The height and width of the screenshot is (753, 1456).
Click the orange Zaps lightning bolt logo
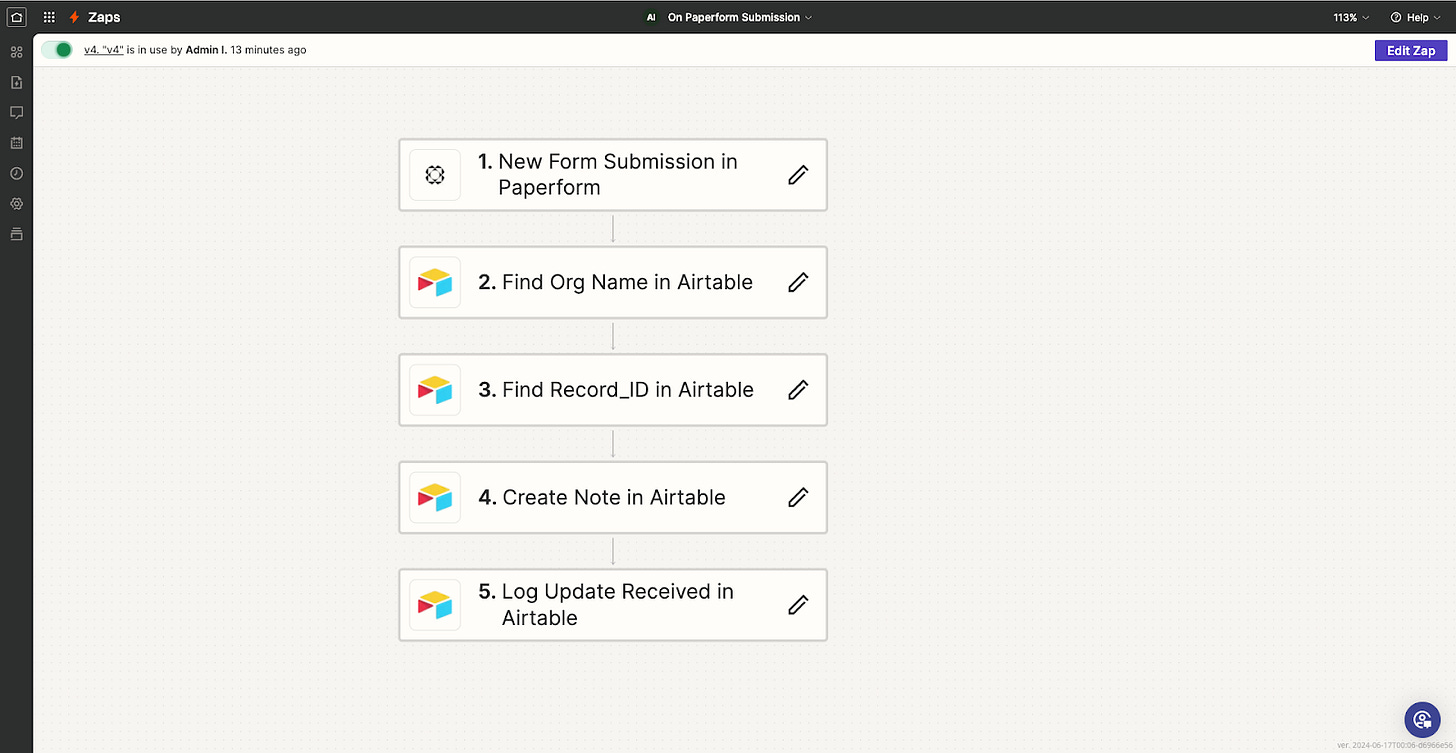[74, 17]
